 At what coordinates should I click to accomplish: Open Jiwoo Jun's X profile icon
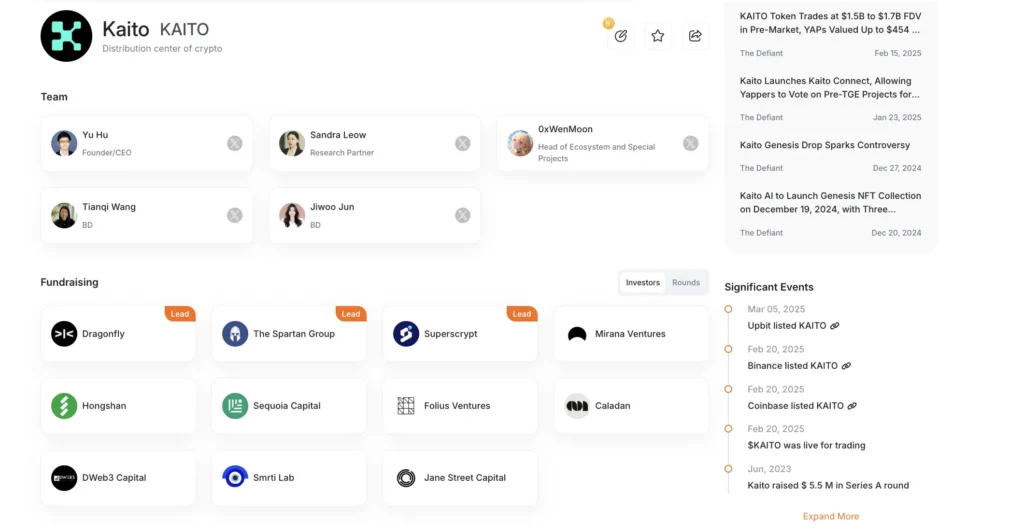462,216
